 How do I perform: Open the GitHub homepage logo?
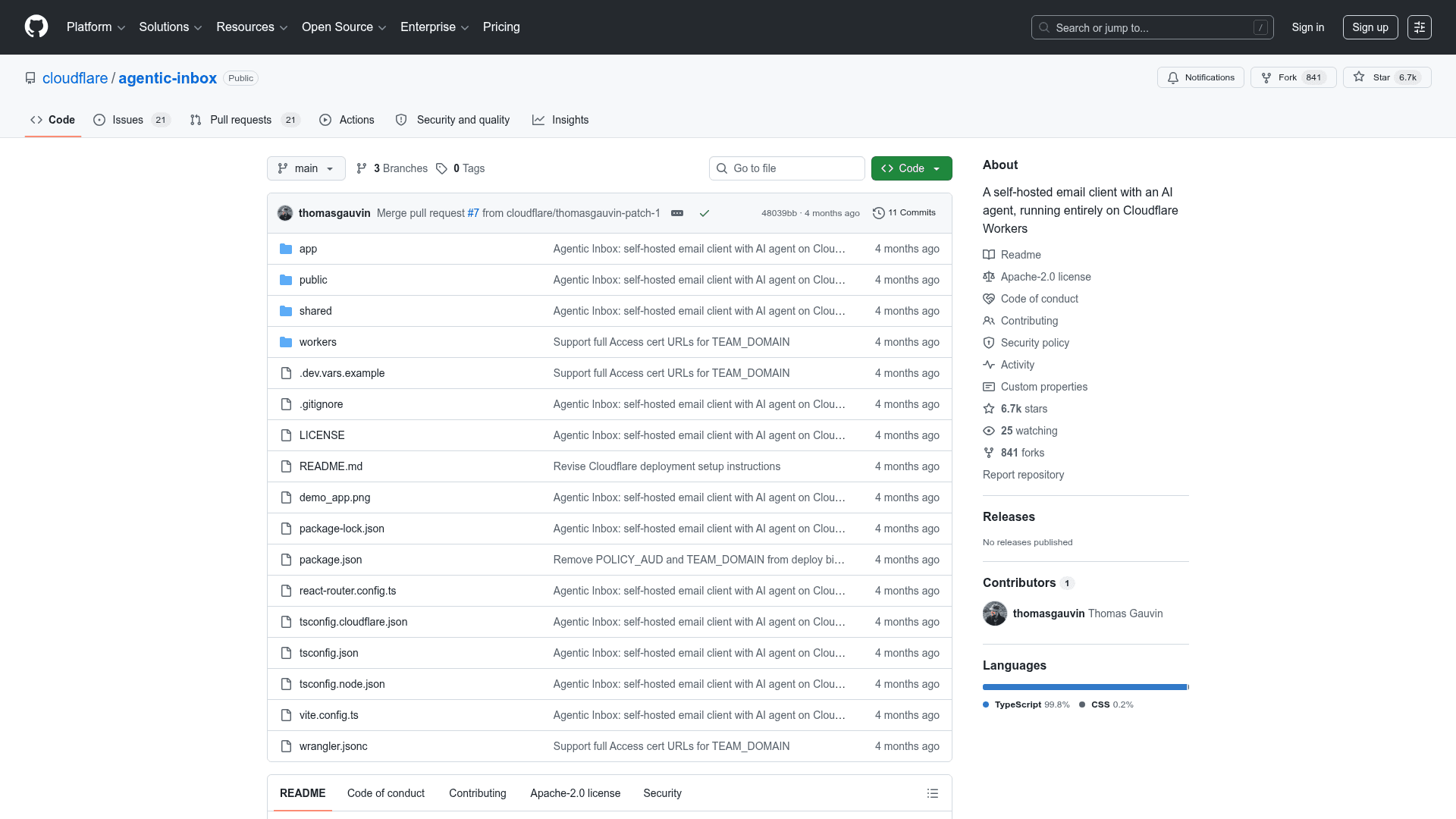tap(36, 27)
